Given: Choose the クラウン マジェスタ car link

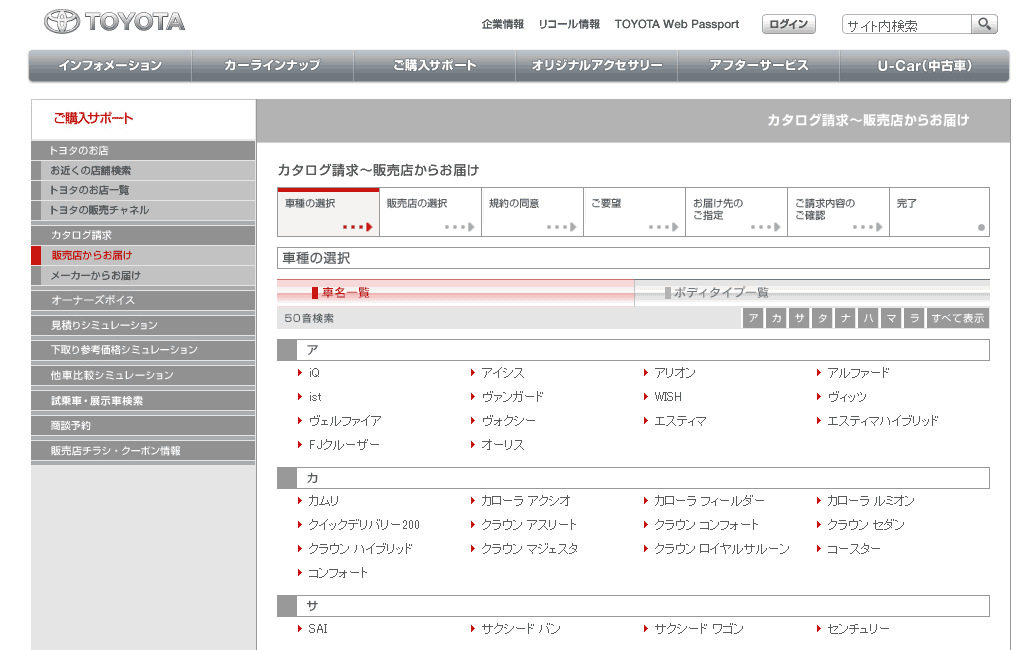Looking at the screenshot, I should tap(529, 548).
